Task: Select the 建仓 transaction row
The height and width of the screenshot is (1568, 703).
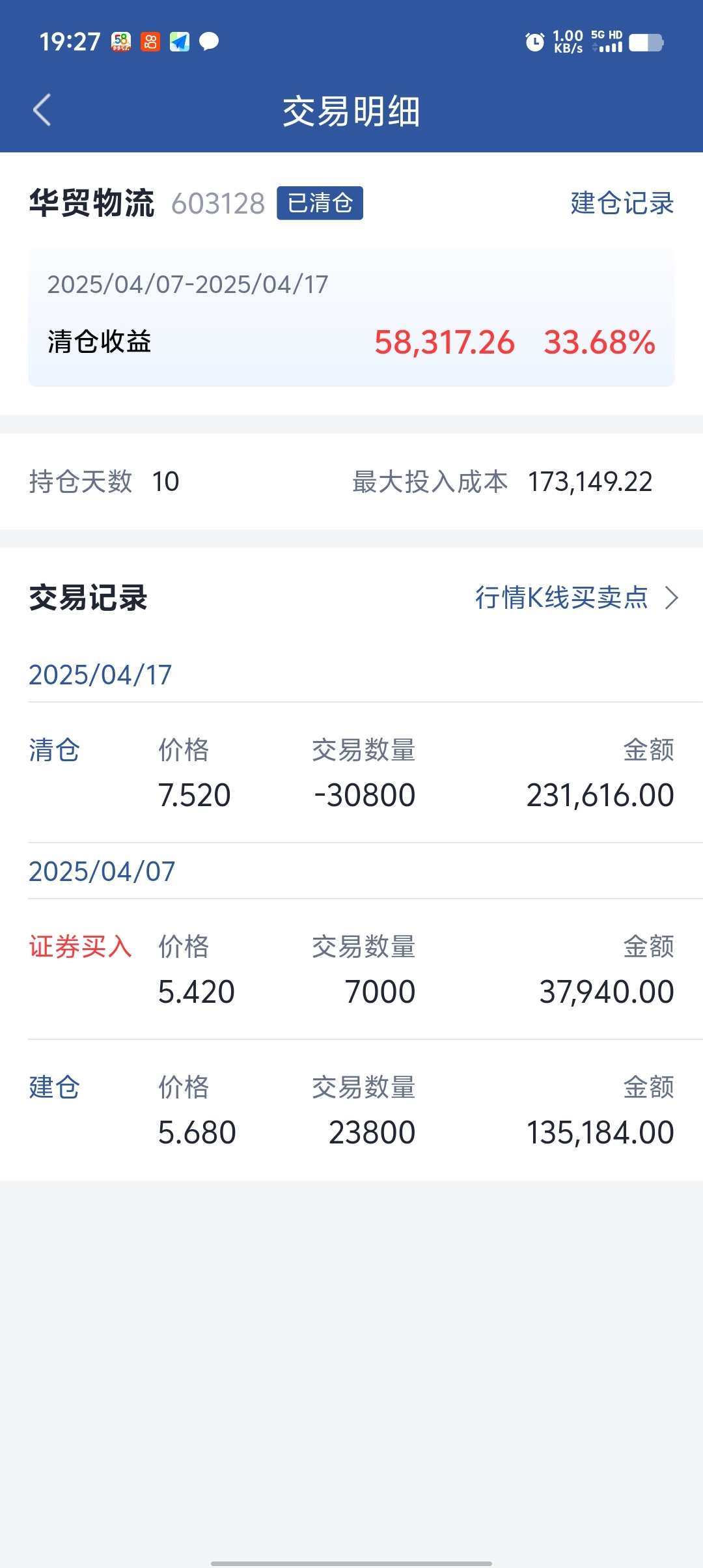Action: point(351,1110)
